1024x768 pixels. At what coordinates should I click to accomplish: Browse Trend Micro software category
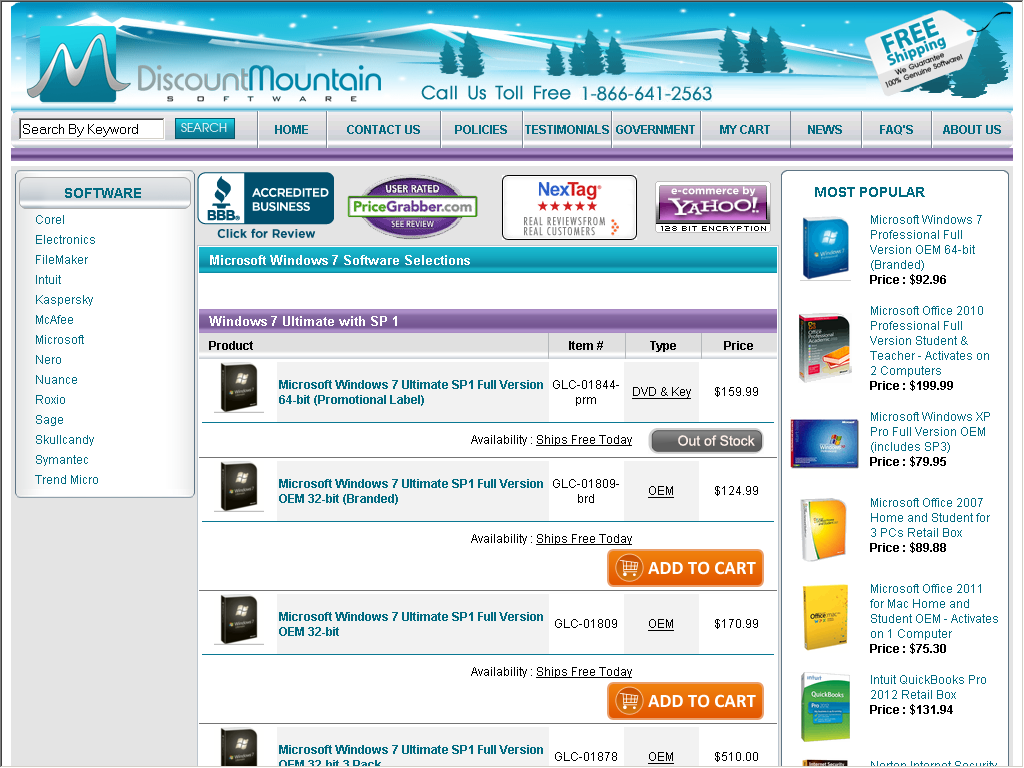(x=67, y=479)
